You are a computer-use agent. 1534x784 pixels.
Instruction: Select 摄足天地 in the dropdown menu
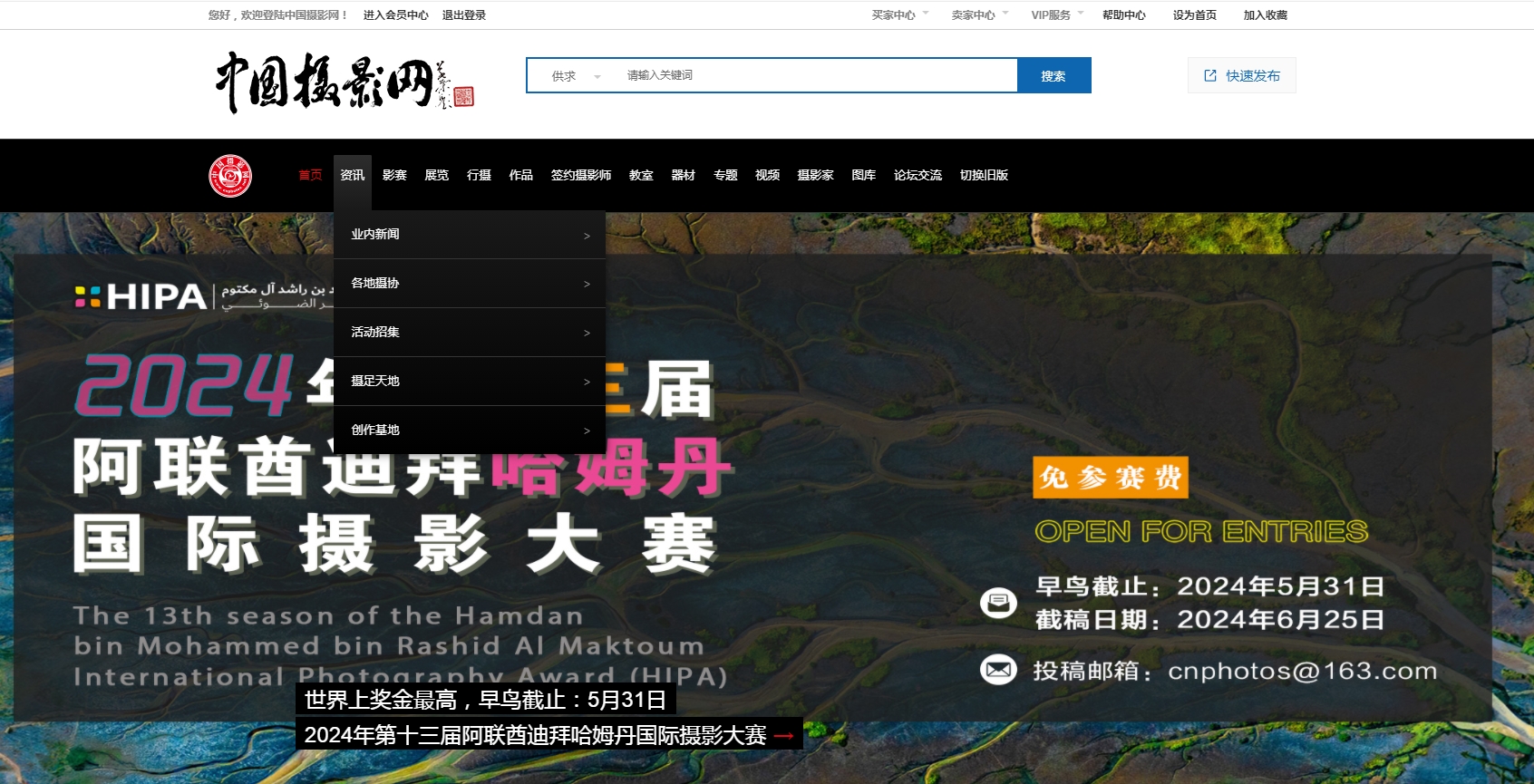(x=470, y=382)
